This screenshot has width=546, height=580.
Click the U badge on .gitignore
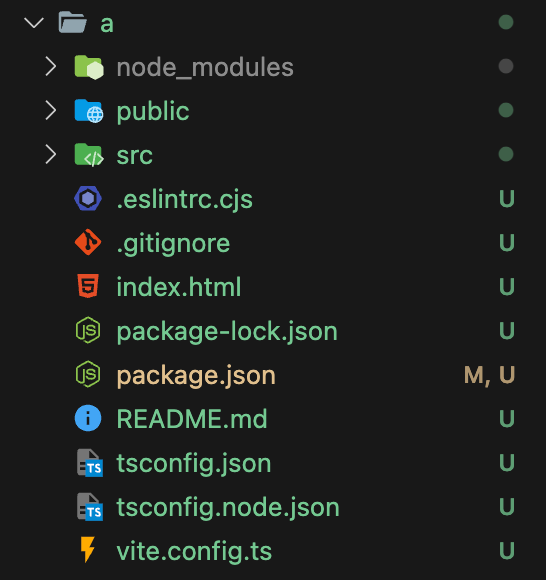coord(507,243)
